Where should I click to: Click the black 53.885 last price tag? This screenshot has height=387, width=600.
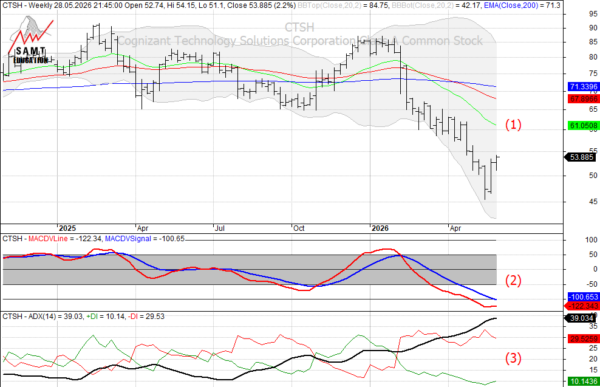(581, 157)
